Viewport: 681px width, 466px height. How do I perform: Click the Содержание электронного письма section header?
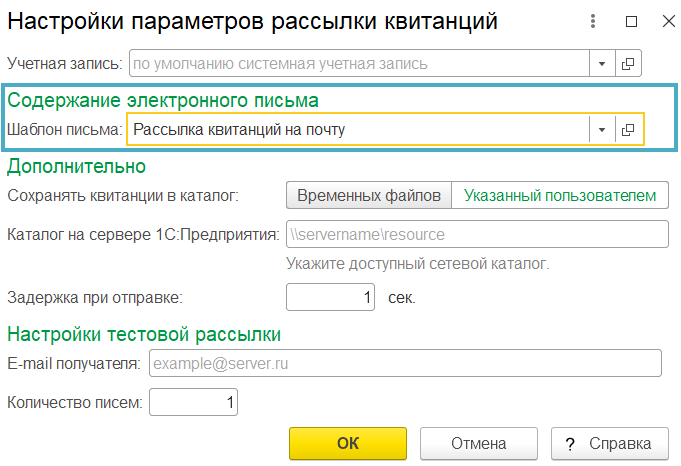click(x=163, y=100)
